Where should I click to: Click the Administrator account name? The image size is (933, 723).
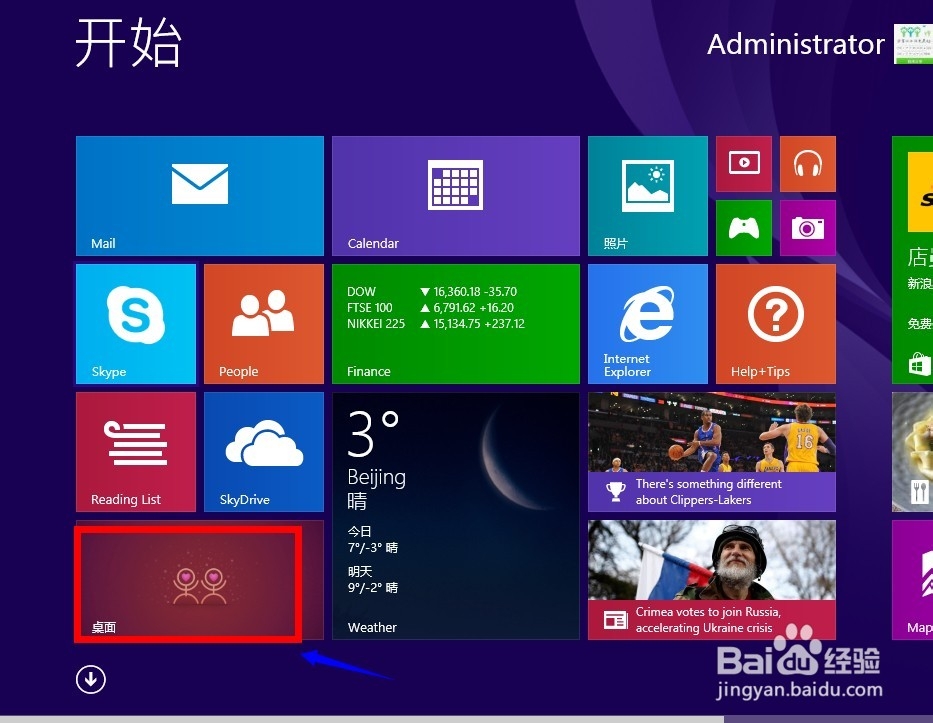coord(796,44)
